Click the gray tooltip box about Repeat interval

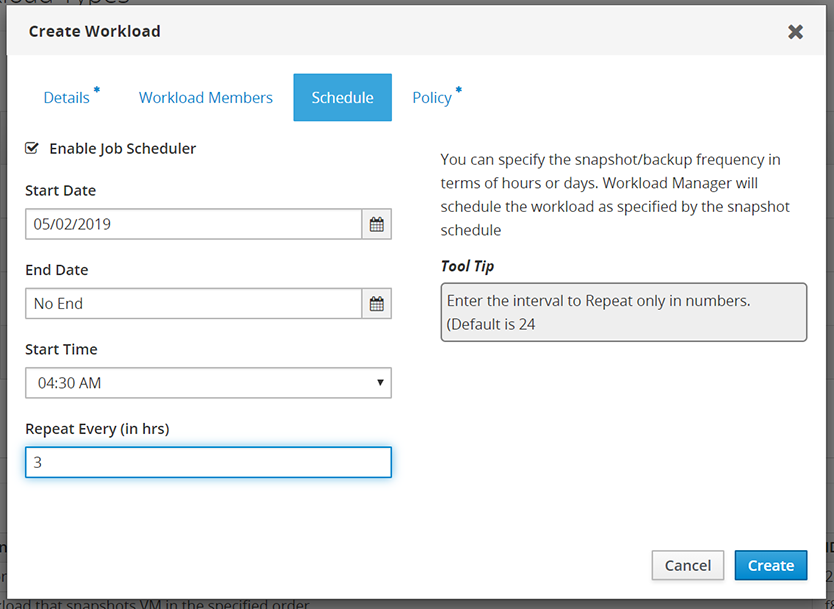(x=623, y=312)
